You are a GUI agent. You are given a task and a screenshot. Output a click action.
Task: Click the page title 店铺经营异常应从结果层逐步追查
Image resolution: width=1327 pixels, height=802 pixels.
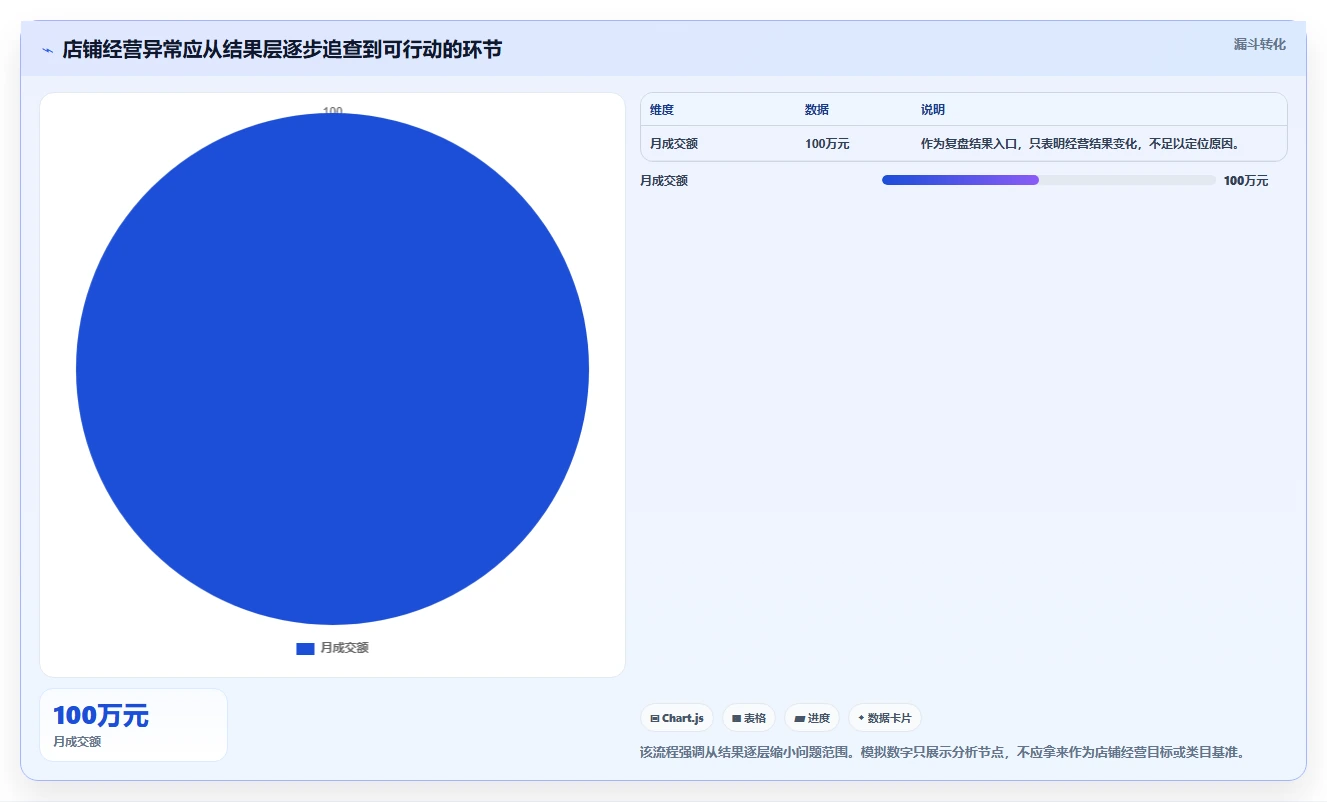282,49
